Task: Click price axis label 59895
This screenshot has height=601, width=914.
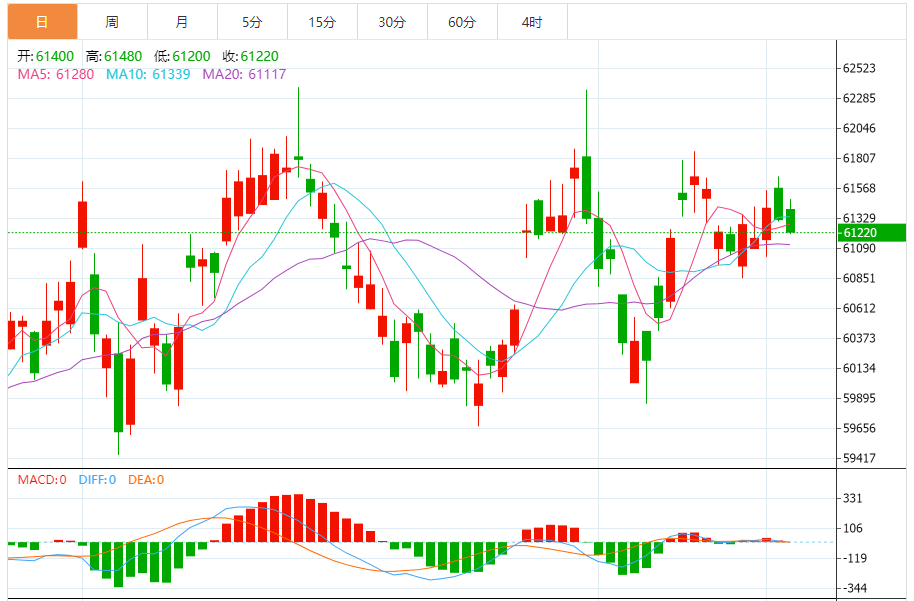Action: point(859,398)
